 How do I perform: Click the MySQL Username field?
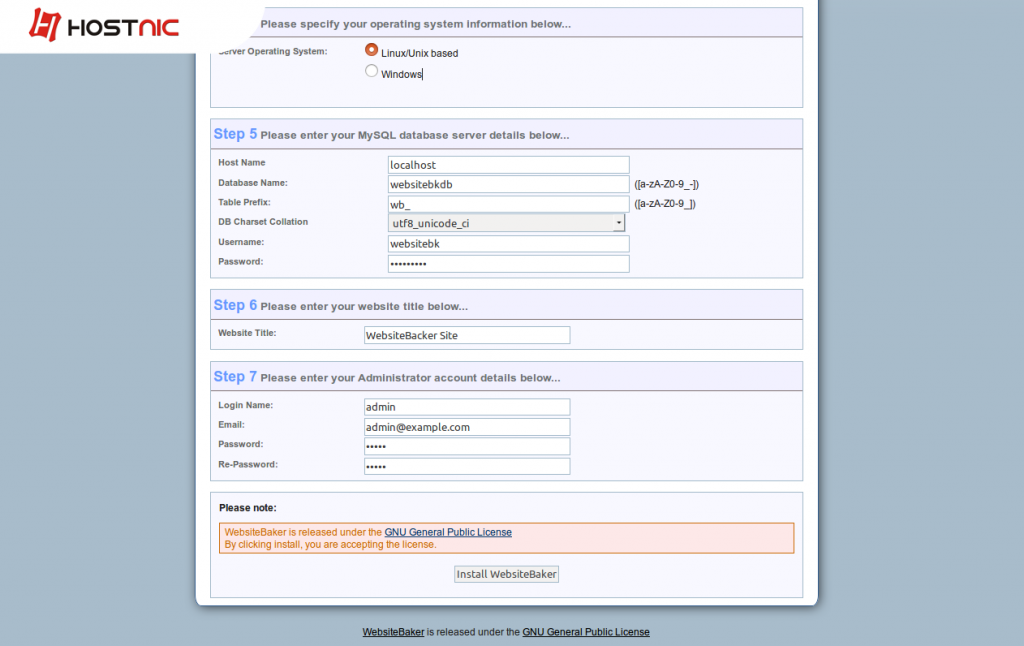tap(508, 244)
